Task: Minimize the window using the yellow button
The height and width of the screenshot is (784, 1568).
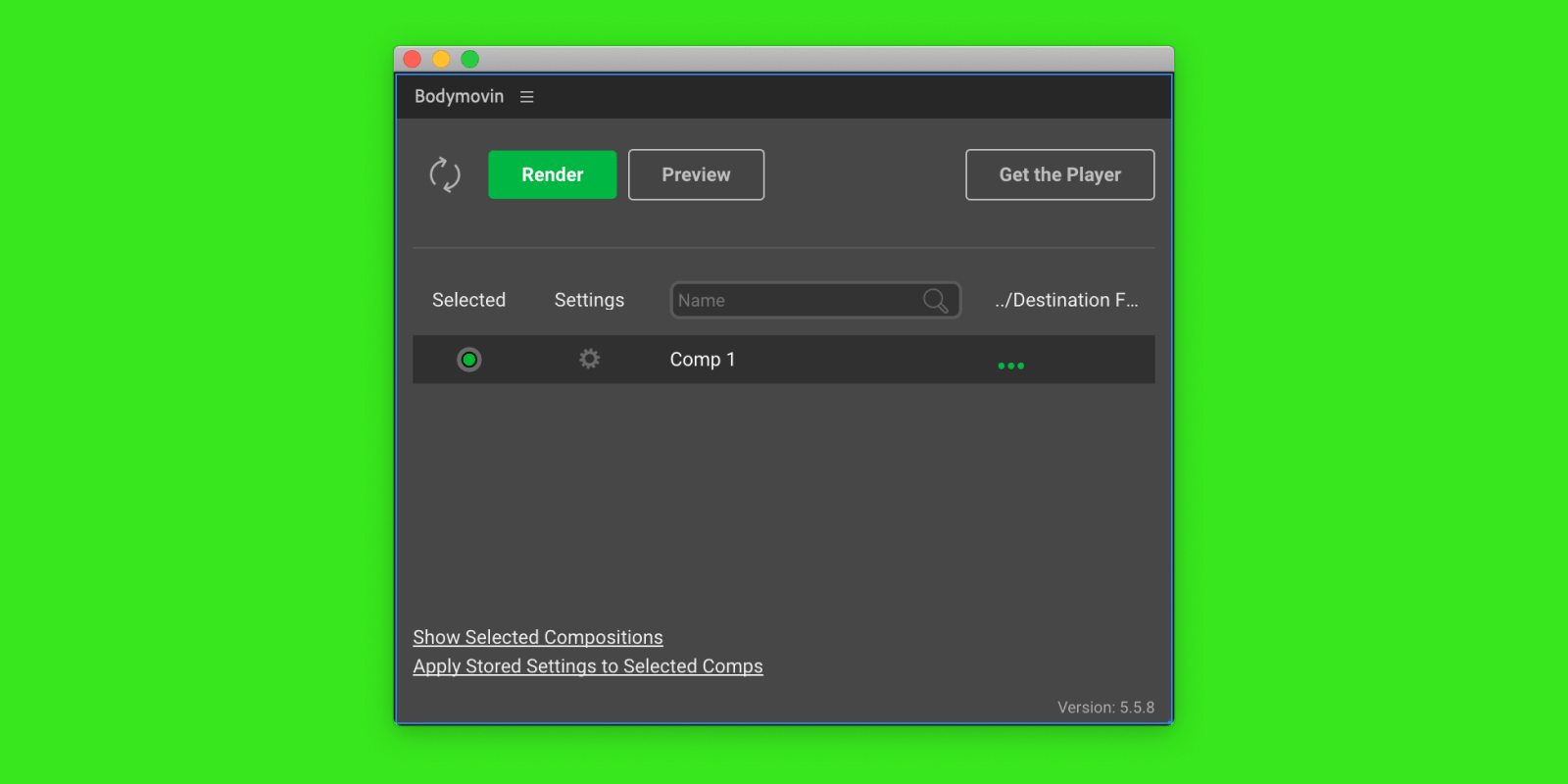Action: point(441,60)
